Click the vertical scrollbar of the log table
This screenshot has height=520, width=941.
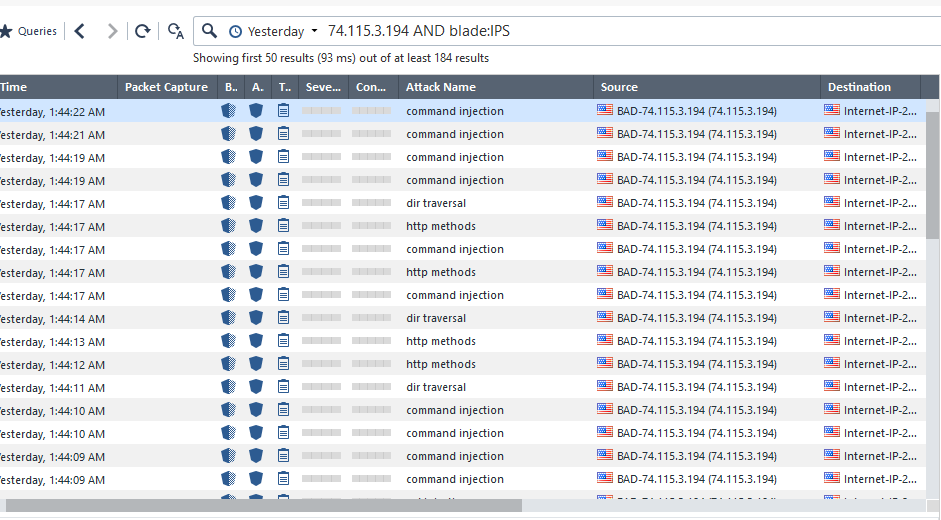[x=932, y=180]
